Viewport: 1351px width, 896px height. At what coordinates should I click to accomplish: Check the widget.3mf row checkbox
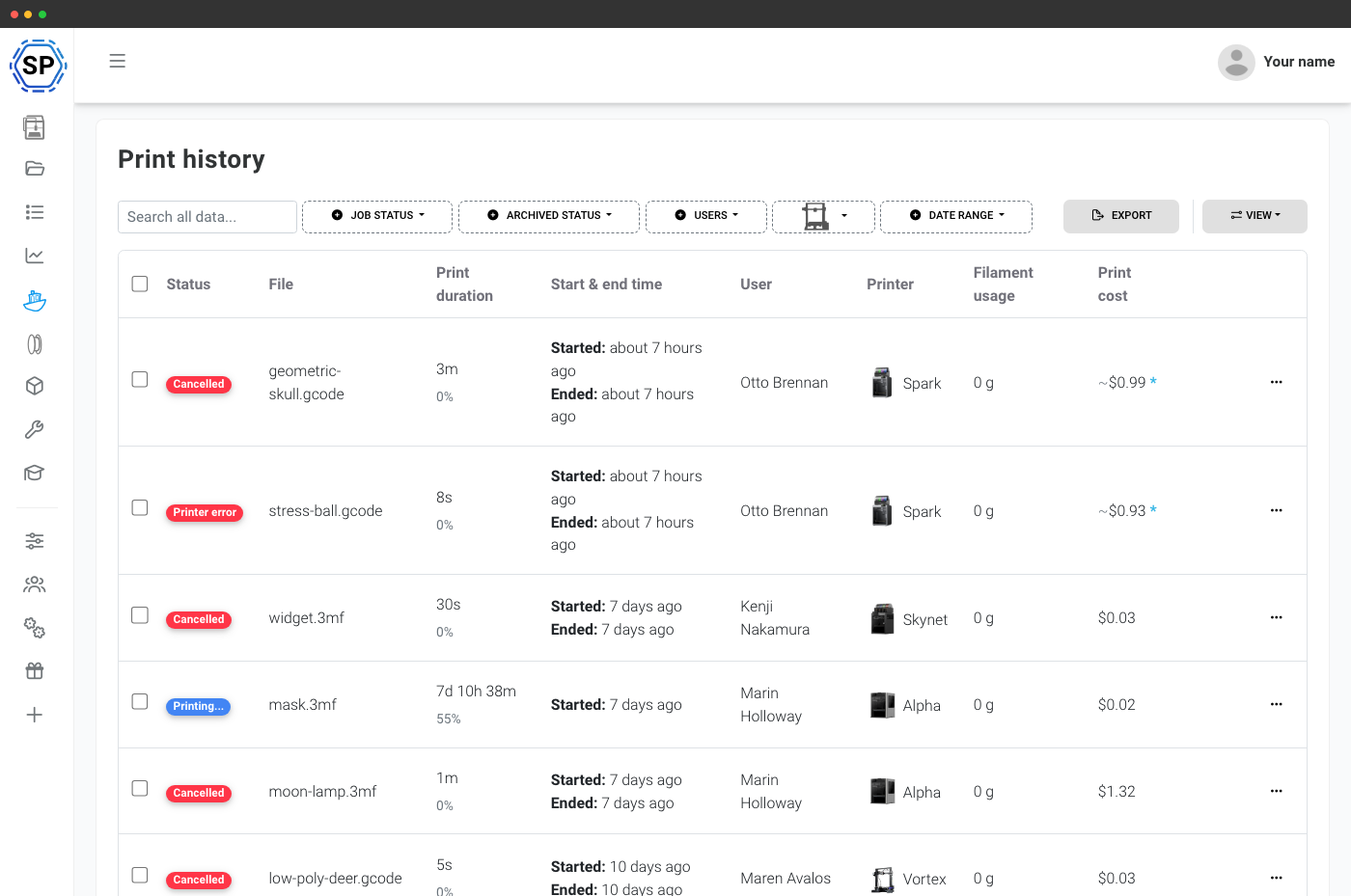(140, 614)
